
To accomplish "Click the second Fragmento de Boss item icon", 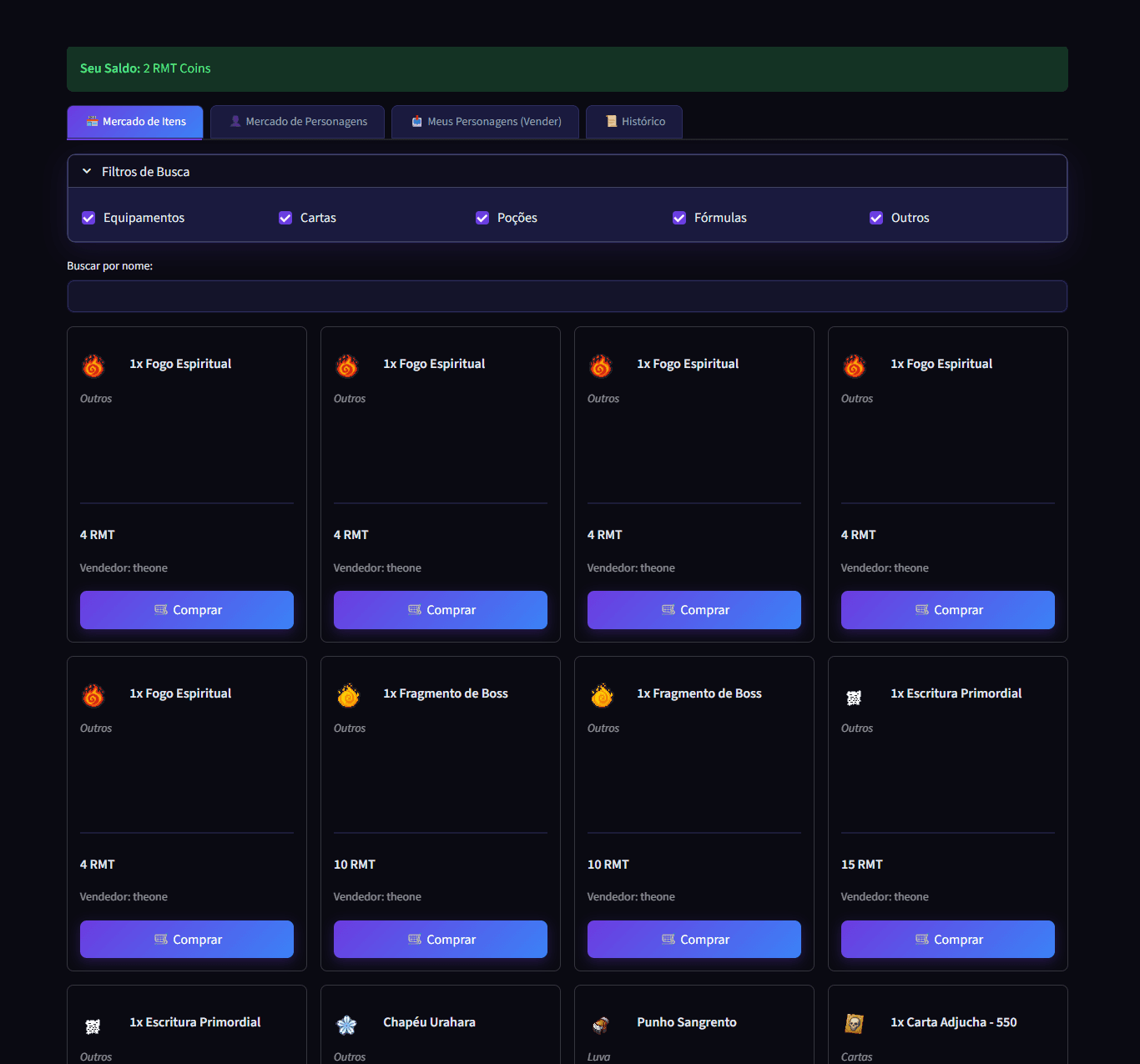I will pyautogui.click(x=602, y=695).
